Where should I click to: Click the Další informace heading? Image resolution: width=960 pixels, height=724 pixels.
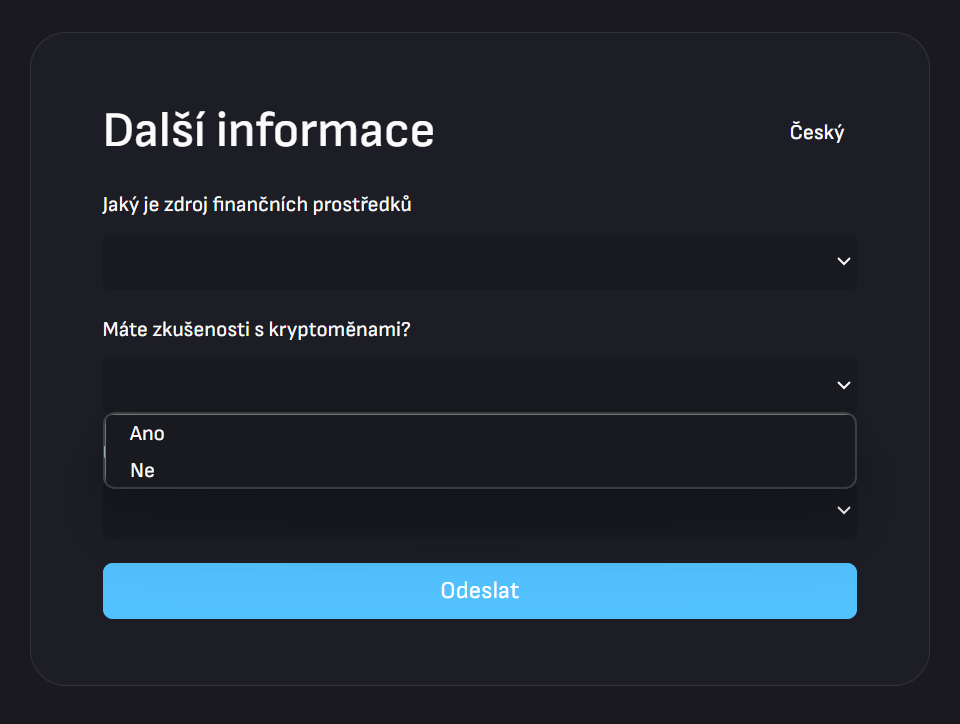pos(269,131)
